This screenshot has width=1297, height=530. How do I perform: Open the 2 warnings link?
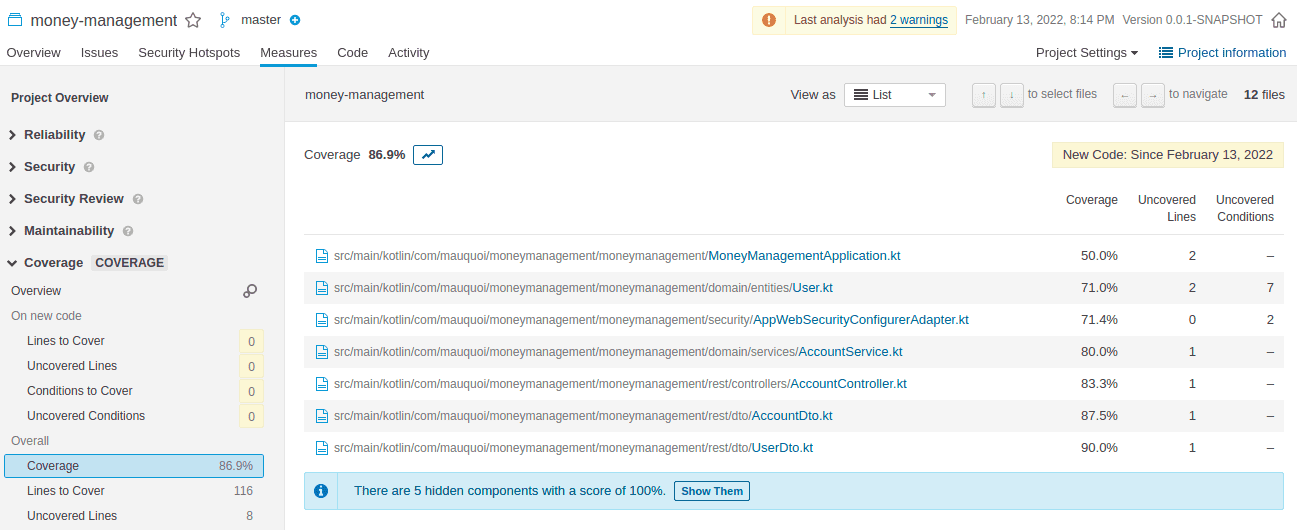click(x=918, y=20)
